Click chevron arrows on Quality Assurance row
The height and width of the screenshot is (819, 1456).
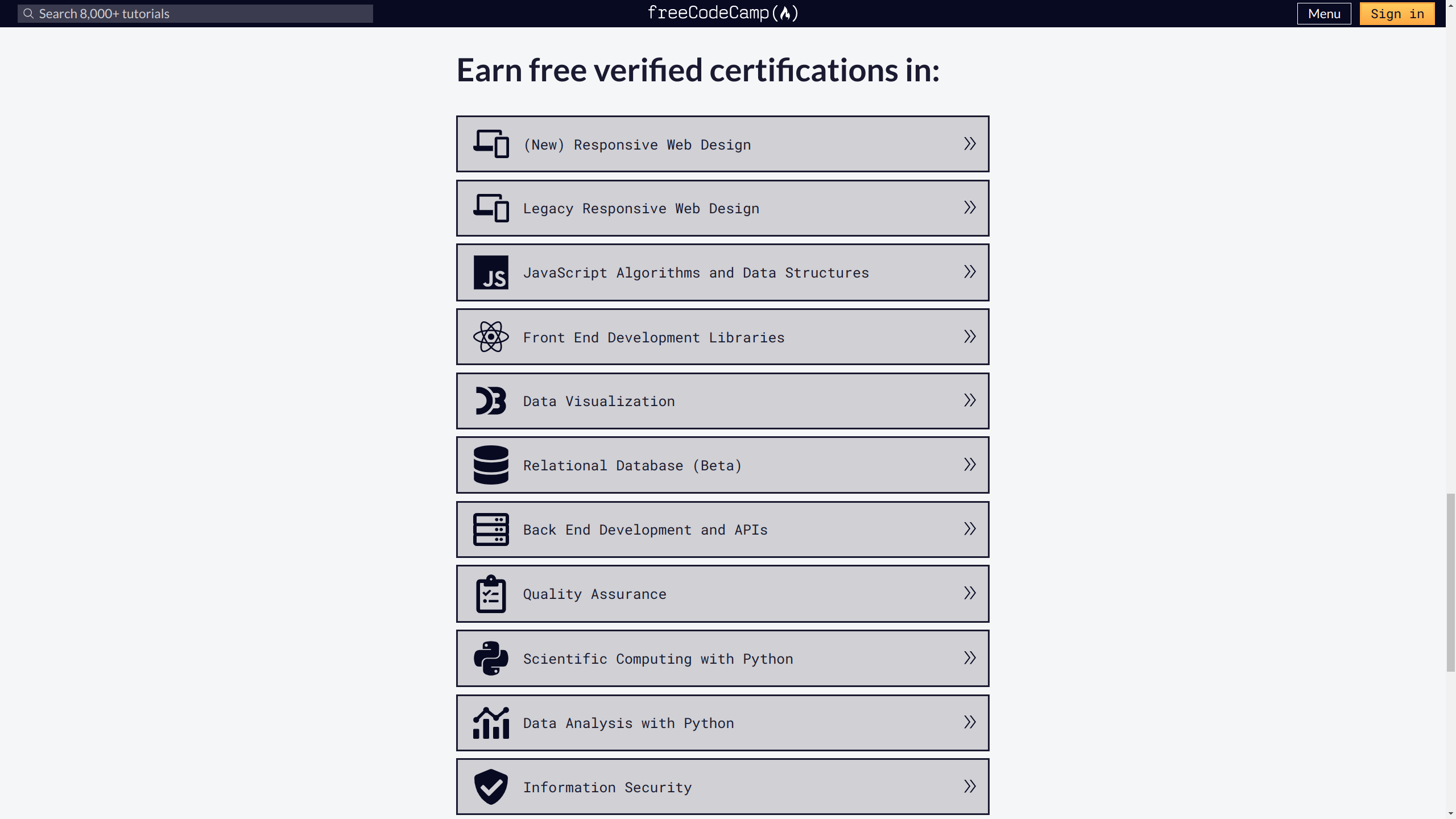(x=970, y=593)
